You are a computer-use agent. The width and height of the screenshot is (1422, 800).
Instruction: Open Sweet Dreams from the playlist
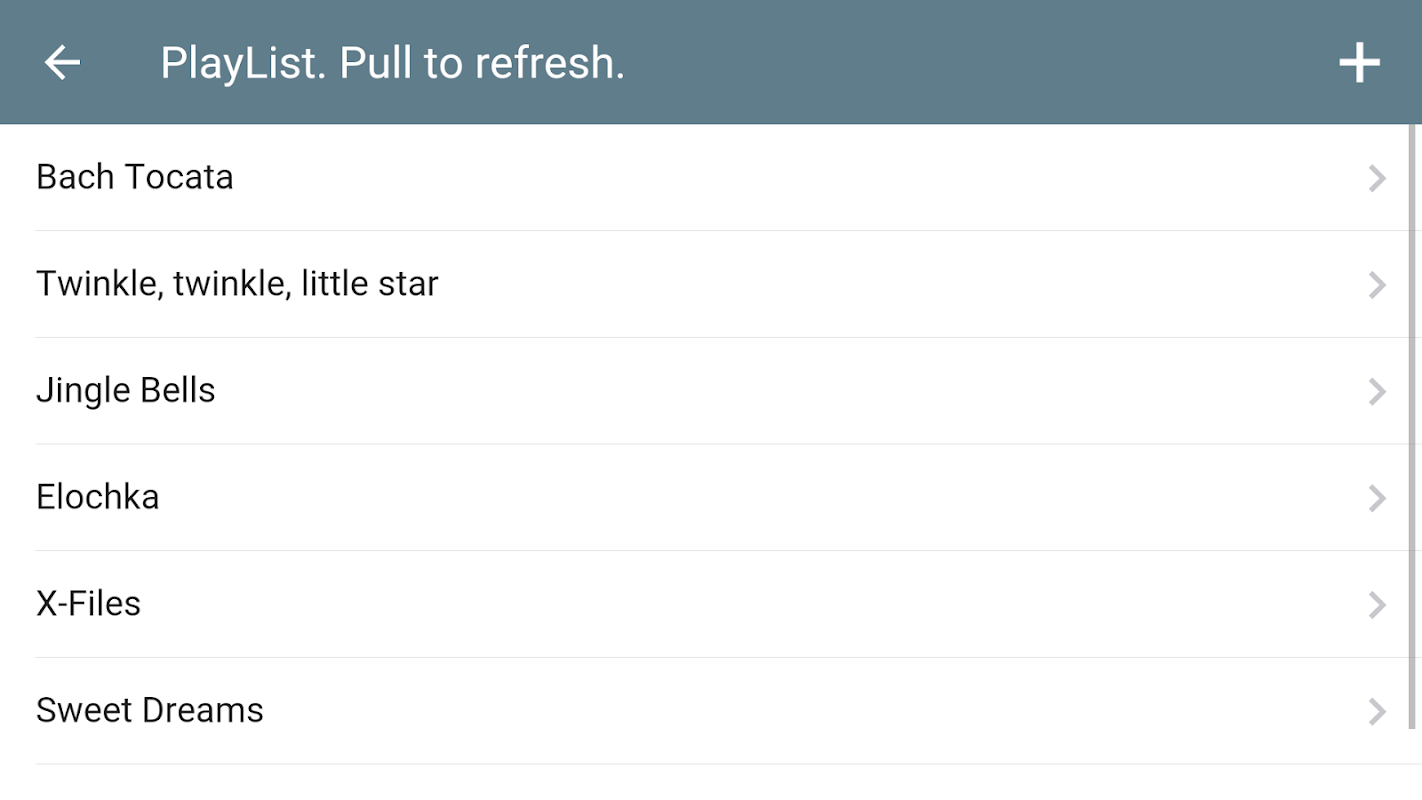pyautogui.click(x=150, y=710)
